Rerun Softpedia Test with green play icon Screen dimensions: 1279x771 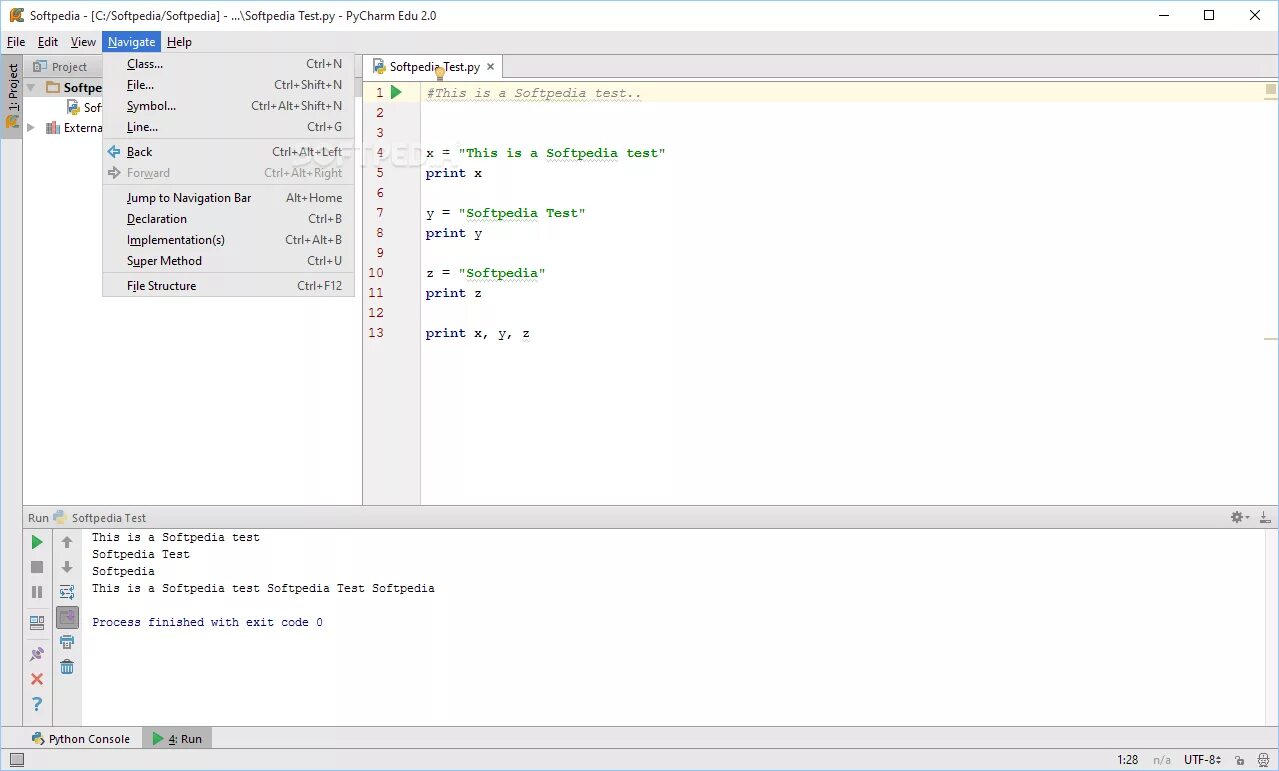click(x=37, y=542)
